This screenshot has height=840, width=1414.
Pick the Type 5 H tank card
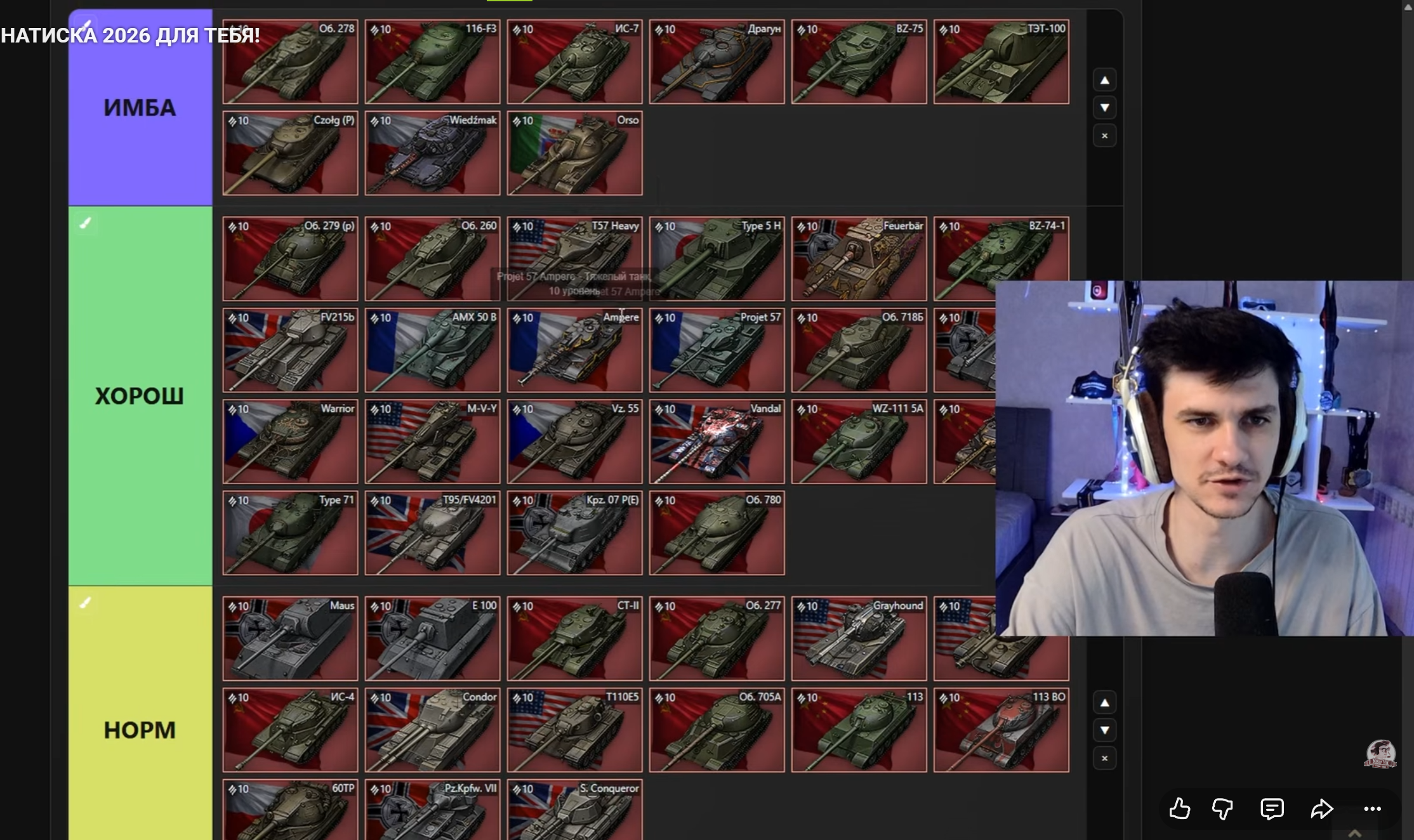coord(717,259)
